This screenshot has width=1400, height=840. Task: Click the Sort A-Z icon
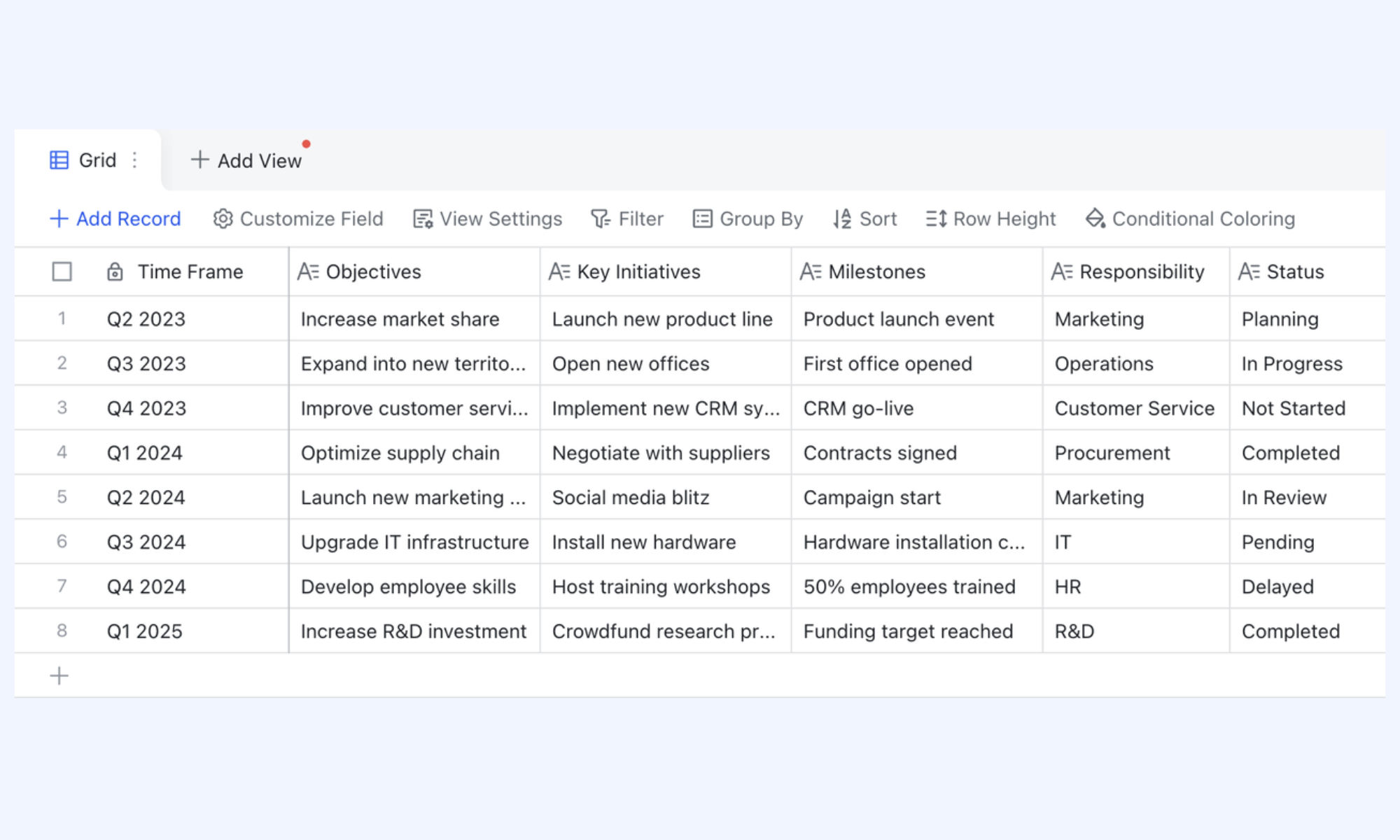842,219
